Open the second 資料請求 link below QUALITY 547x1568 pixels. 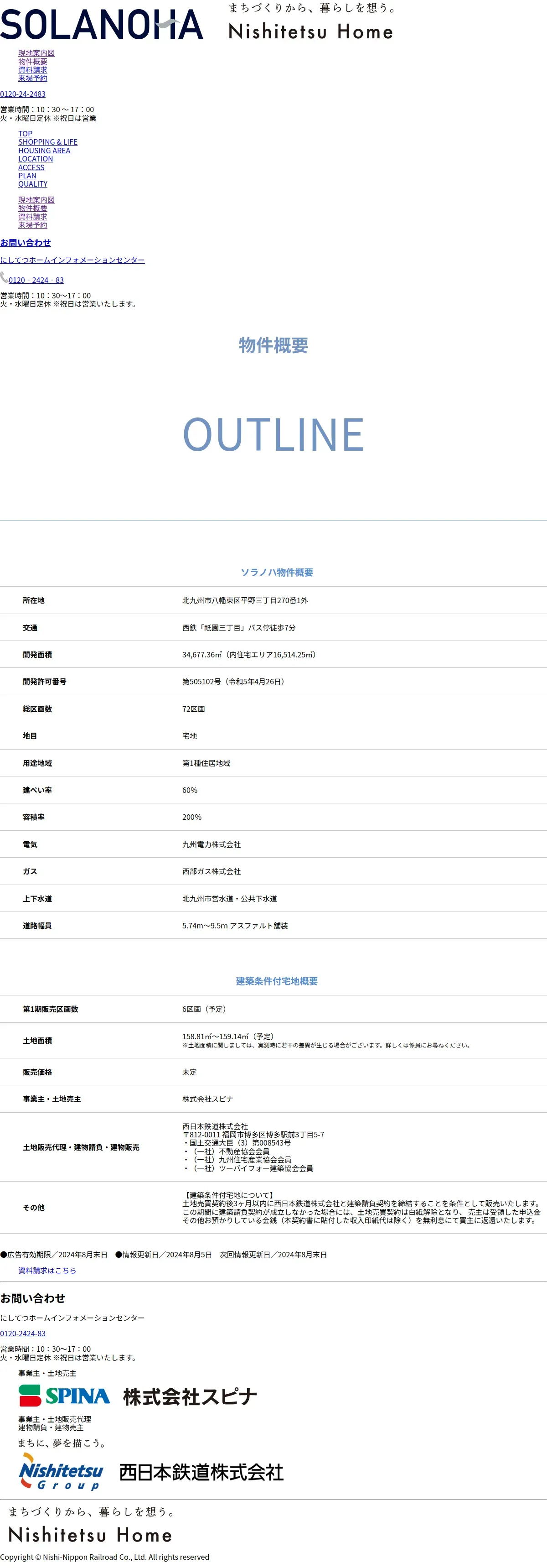(x=33, y=217)
